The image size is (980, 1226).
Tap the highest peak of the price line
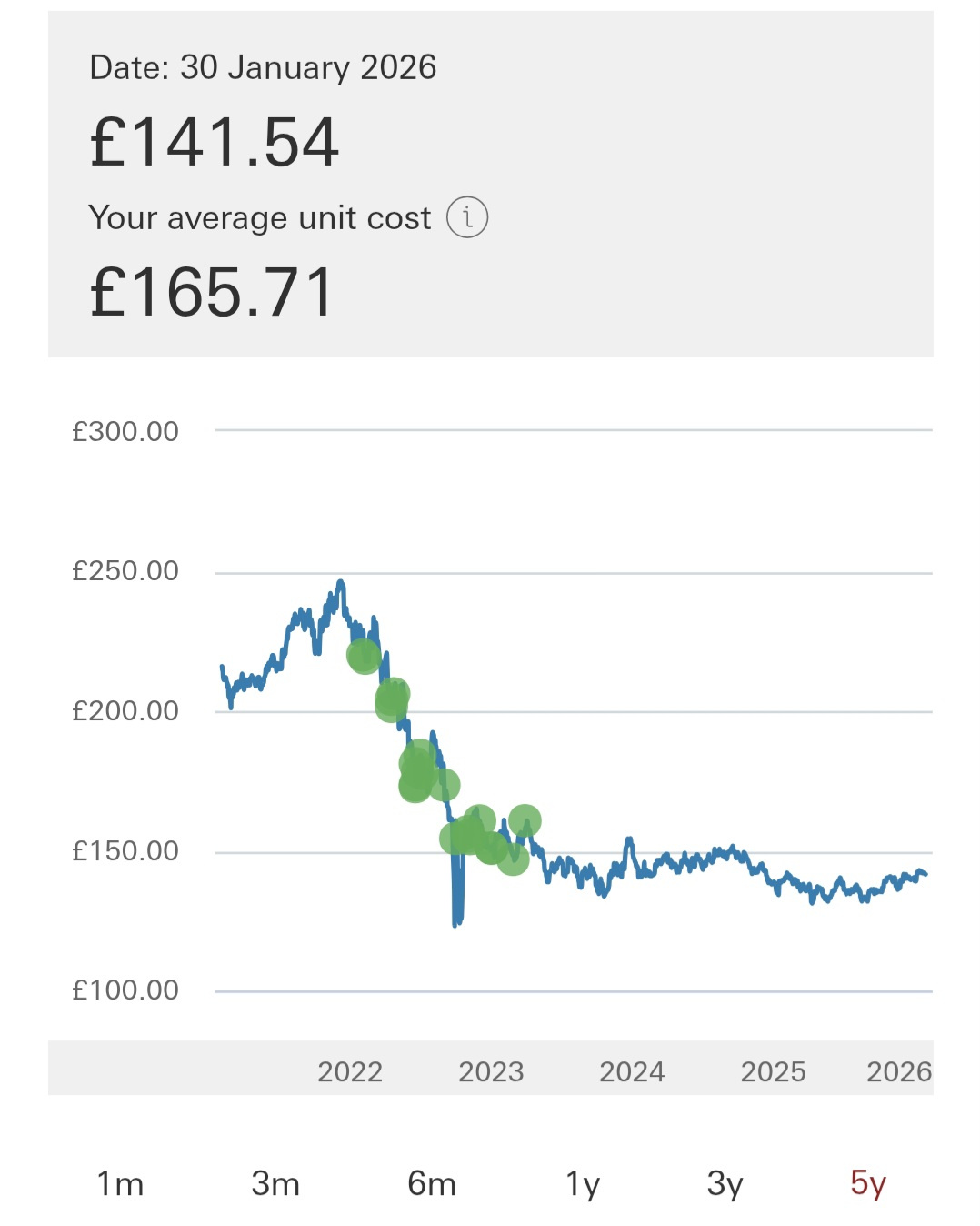(x=341, y=582)
